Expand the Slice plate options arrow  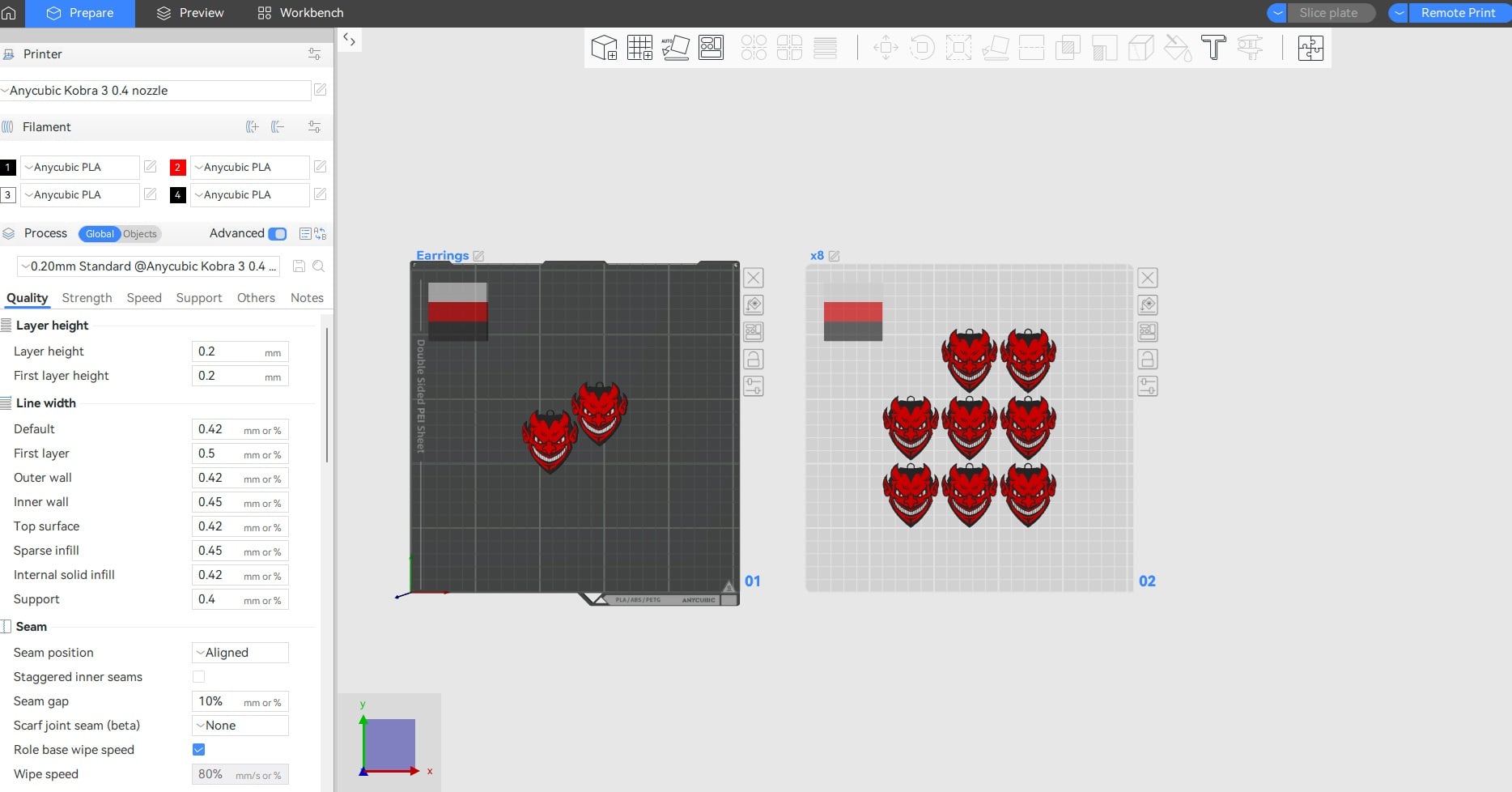tap(1278, 13)
